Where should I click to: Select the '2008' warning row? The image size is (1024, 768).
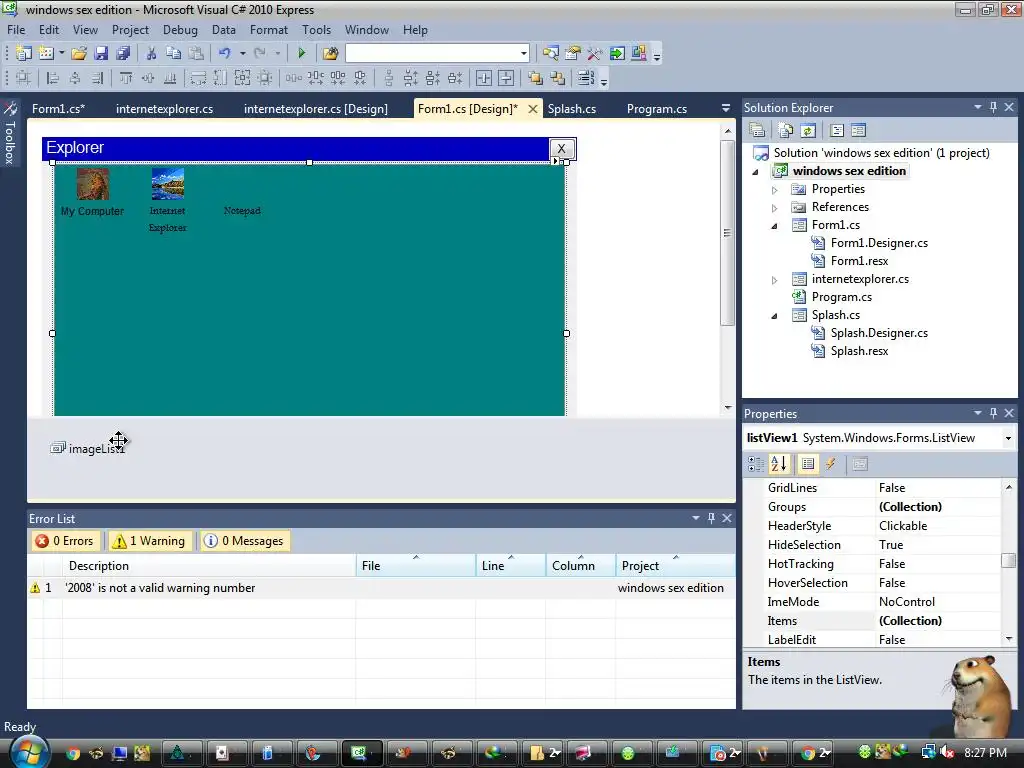381,588
